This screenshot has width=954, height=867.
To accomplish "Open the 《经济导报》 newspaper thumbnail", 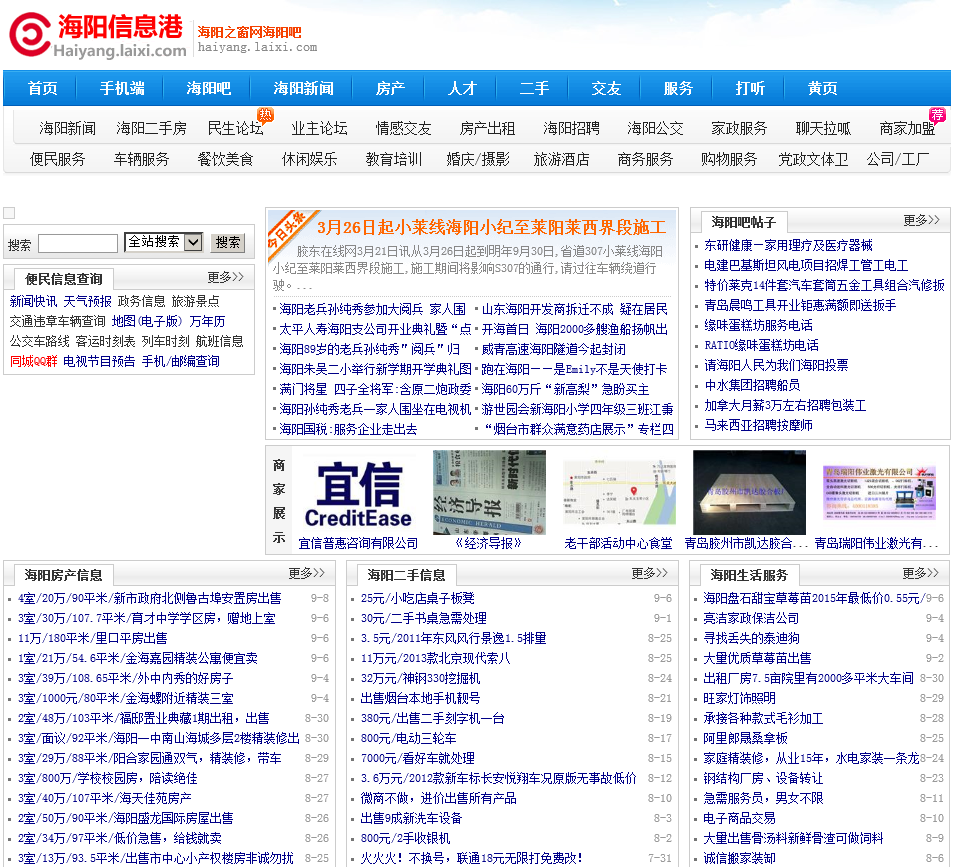I will [489, 492].
